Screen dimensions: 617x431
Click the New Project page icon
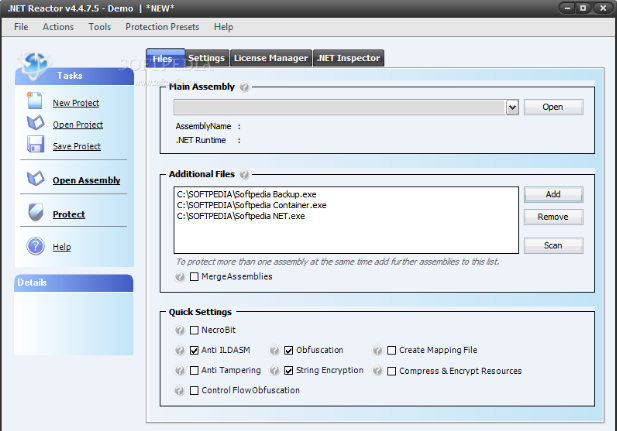pyautogui.click(x=35, y=100)
